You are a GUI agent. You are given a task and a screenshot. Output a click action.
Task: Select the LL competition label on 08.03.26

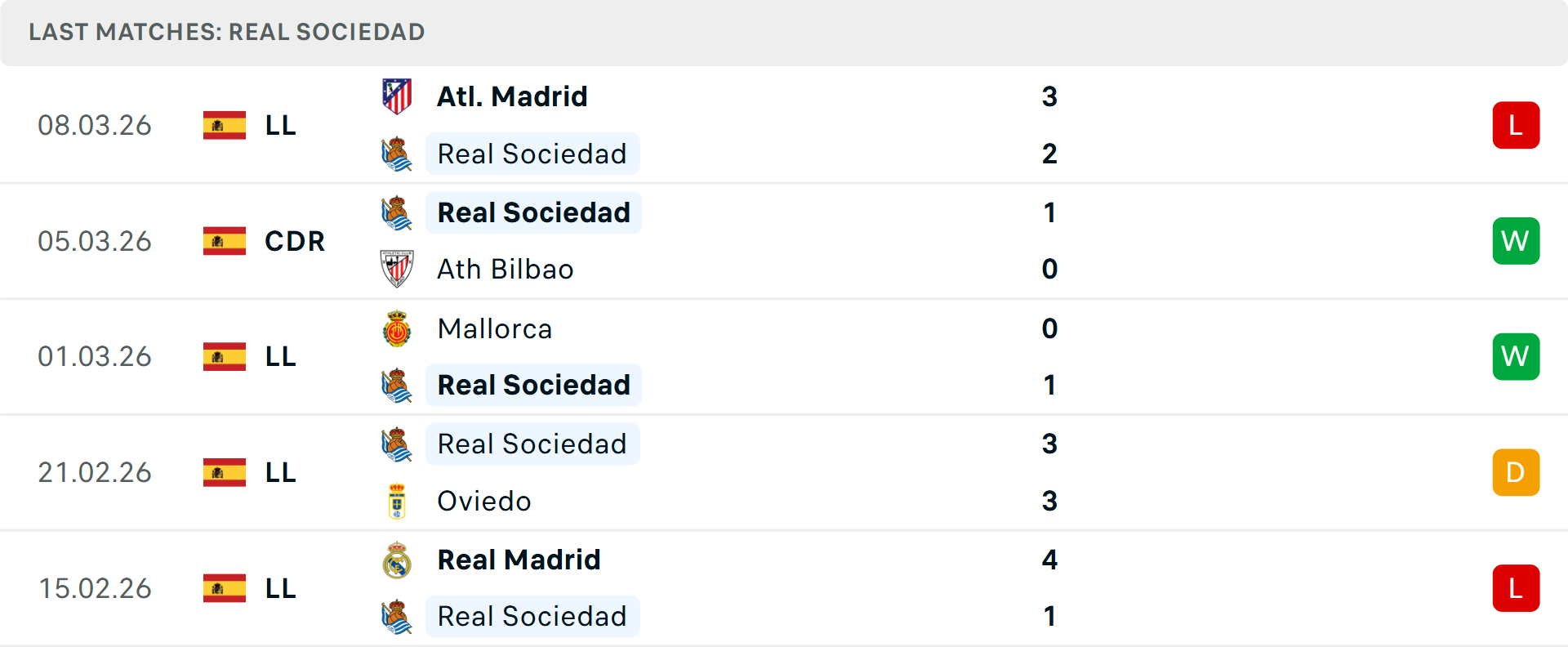pos(279,125)
